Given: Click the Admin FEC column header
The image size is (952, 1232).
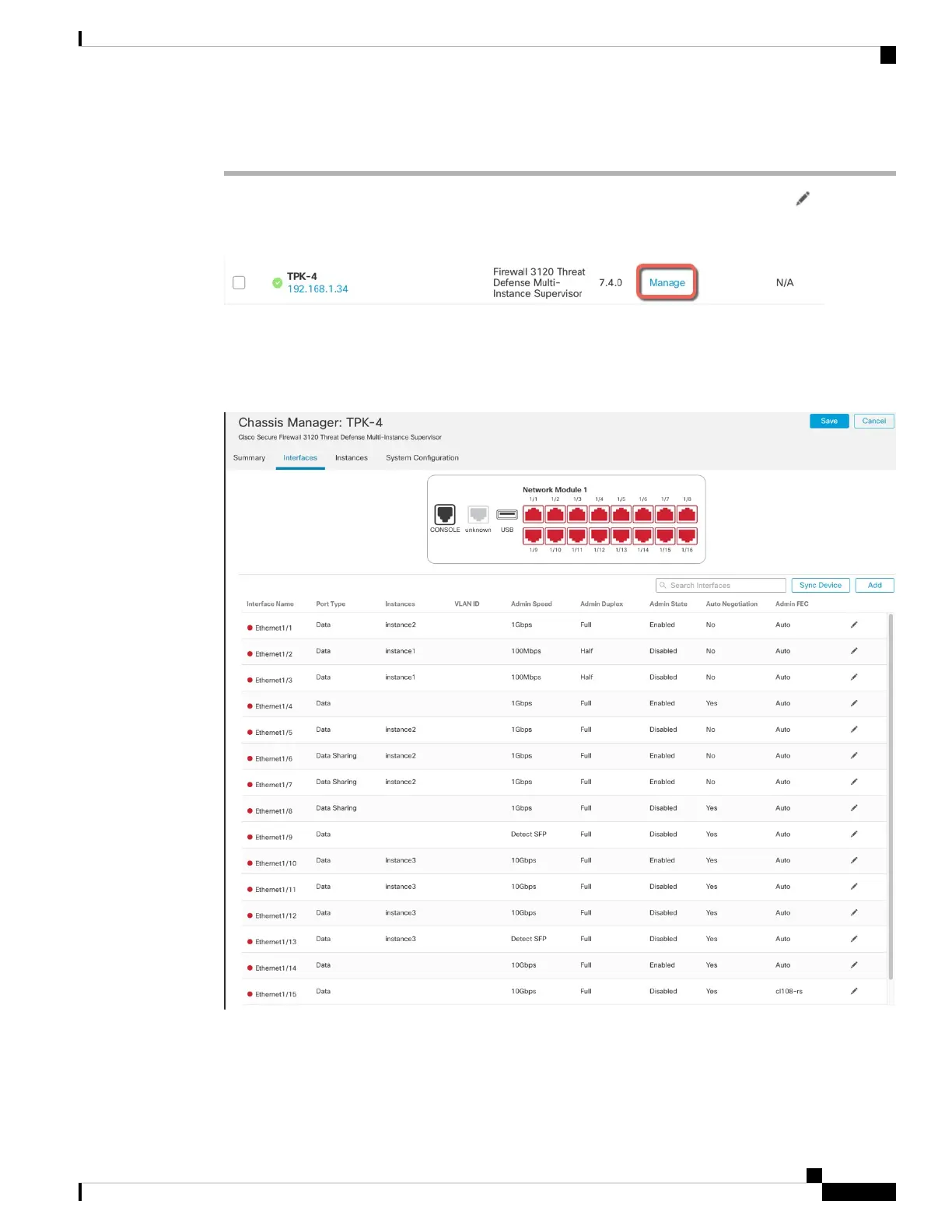Looking at the screenshot, I should pyautogui.click(x=792, y=604).
